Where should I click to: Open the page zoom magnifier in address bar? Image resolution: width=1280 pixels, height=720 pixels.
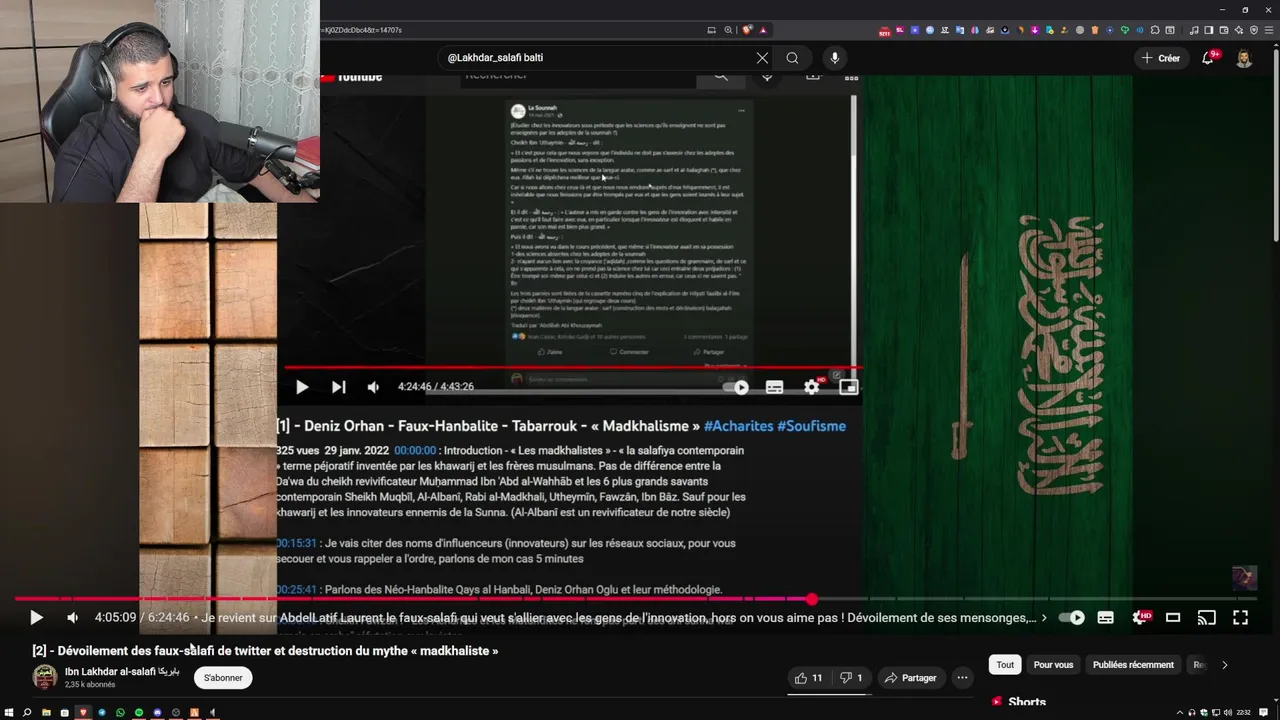(x=728, y=30)
